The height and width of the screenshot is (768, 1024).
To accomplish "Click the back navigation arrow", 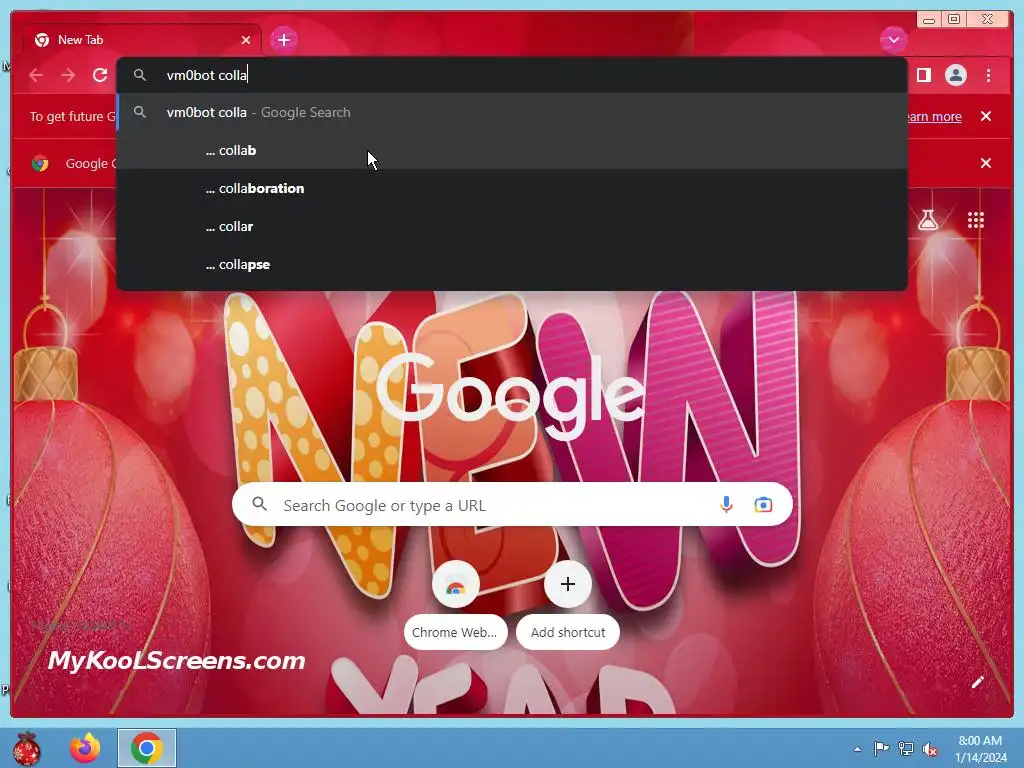I will point(36,75).
